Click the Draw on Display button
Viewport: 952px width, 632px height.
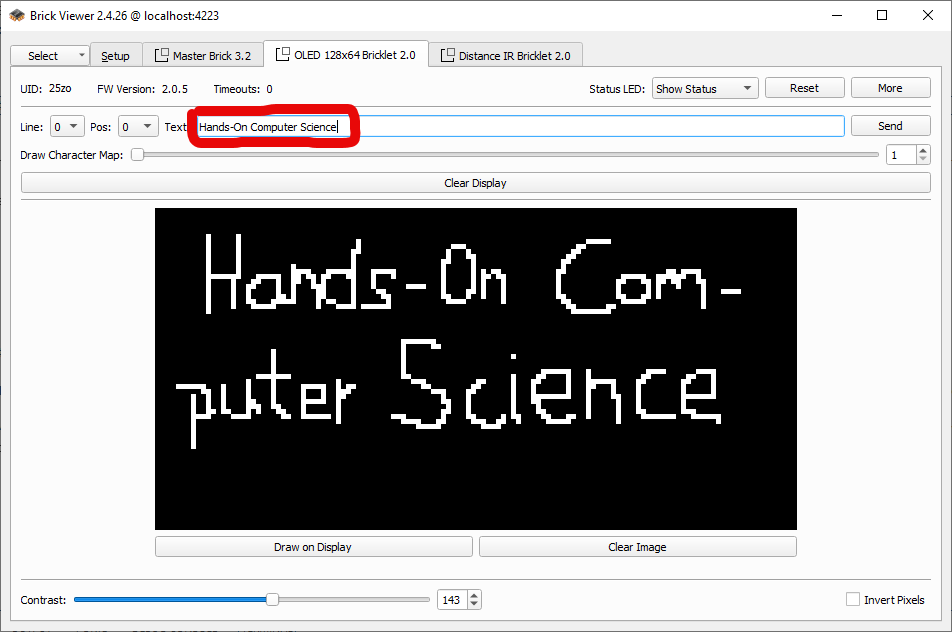[x=313, y=547]
